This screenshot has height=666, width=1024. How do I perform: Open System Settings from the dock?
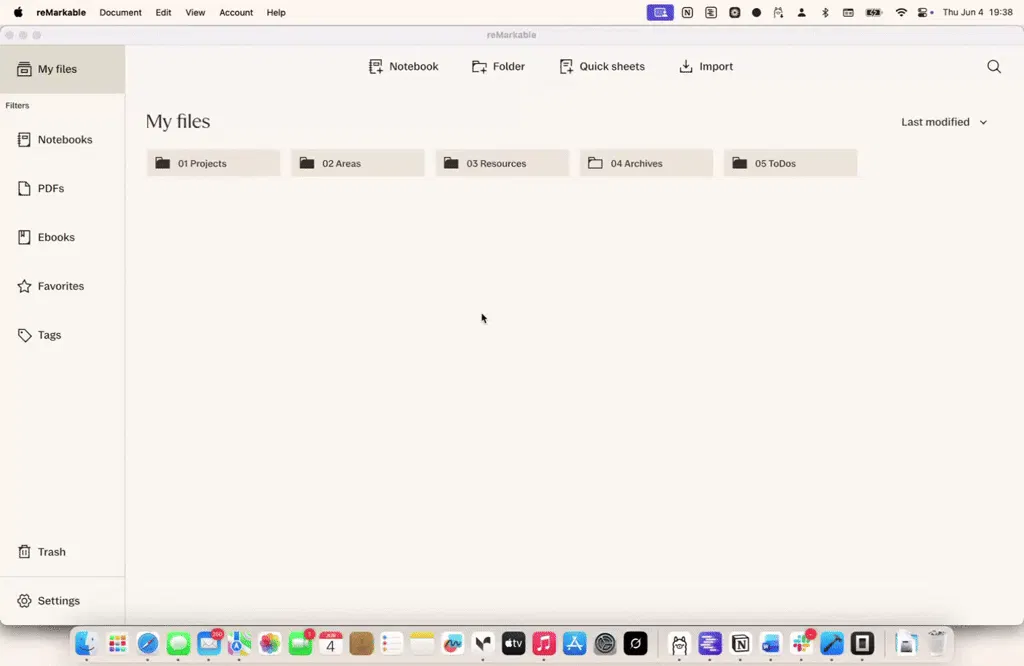click(605, 644)
